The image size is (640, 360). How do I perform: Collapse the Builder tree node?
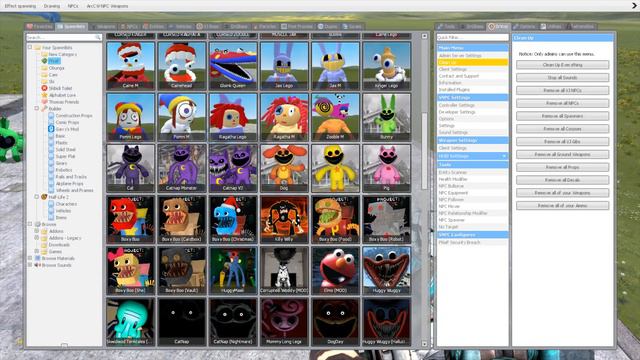(x=37, y=108)
